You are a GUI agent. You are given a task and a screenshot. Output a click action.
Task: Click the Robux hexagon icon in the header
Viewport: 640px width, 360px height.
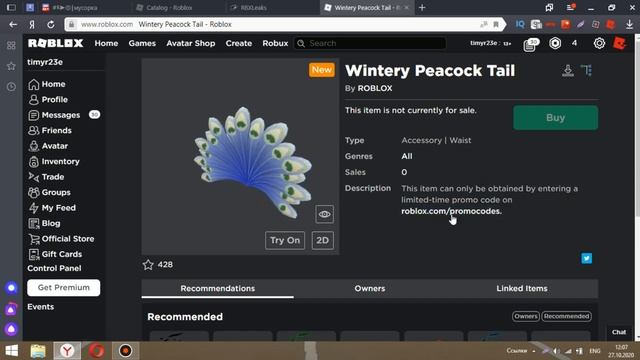555,43
